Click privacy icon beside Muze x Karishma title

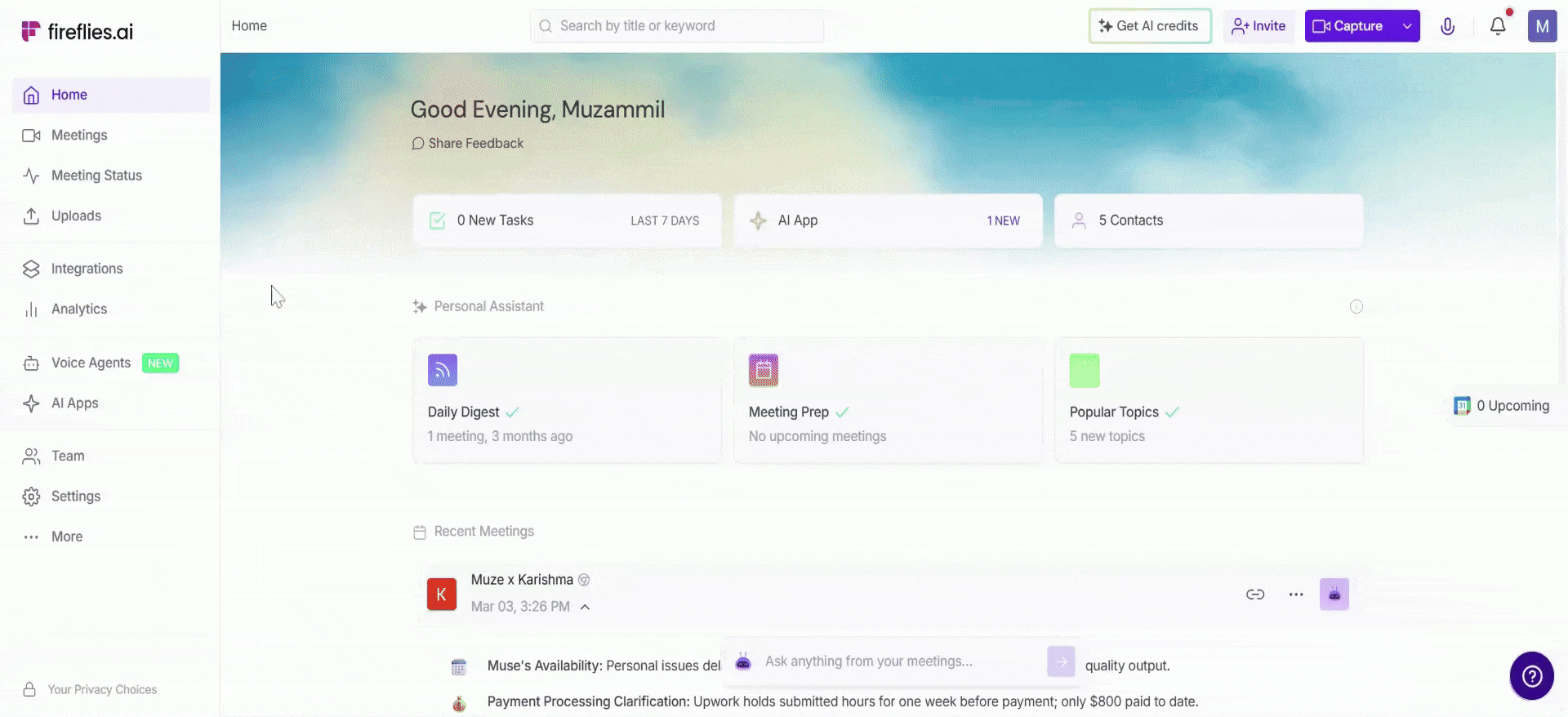click(x=584, y=580)
